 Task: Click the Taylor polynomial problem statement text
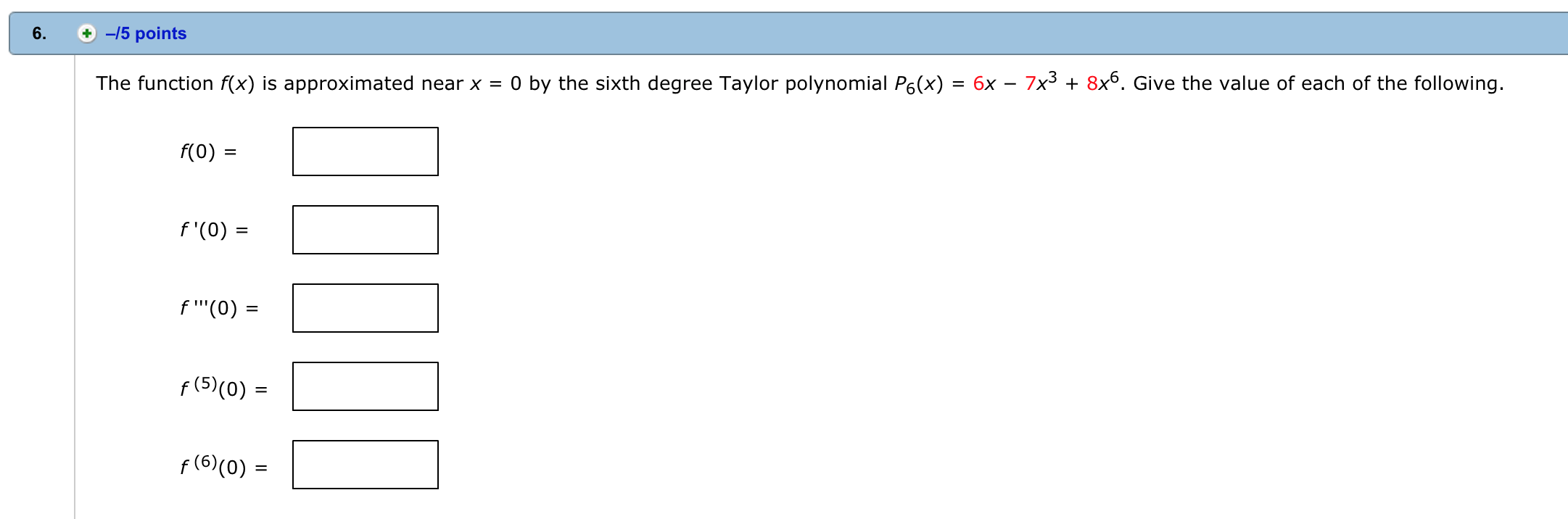pyautogui.click(x=508, y=82)
